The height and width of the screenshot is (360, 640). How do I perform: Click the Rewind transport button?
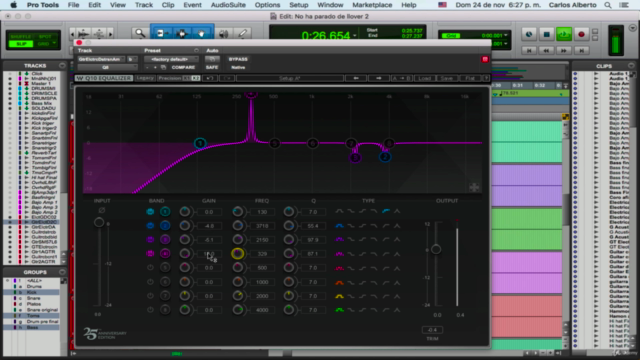pyautogui.click(x=547, y=50)
